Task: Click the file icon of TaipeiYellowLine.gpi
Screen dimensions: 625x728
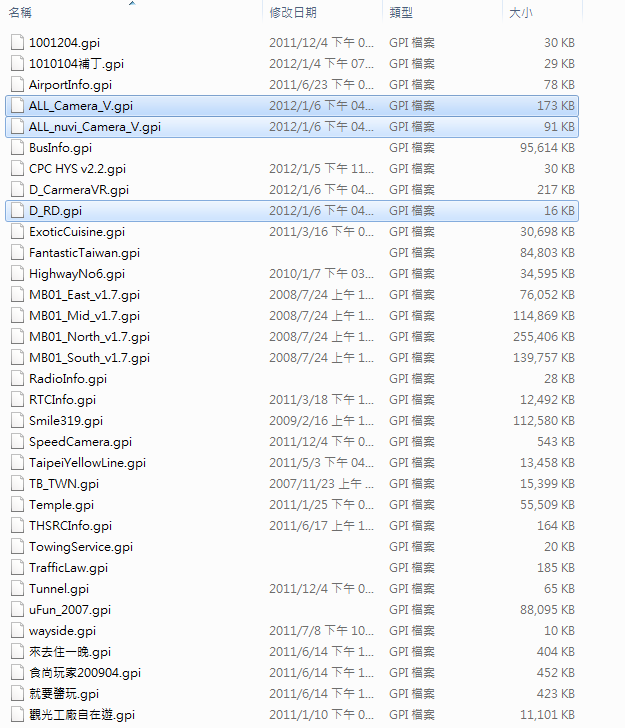Action: pos(18,462)
